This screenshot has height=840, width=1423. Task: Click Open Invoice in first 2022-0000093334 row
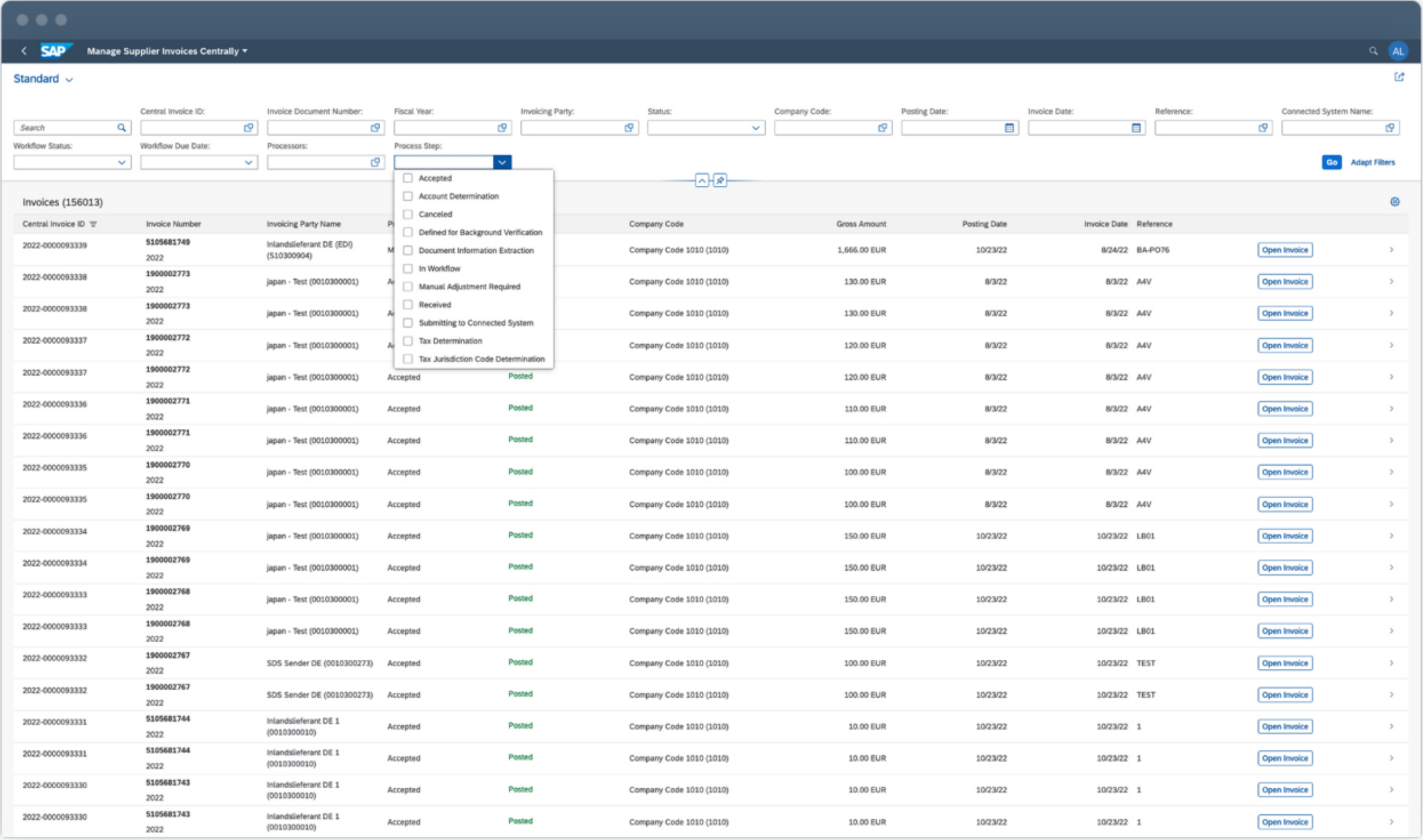1285,536
